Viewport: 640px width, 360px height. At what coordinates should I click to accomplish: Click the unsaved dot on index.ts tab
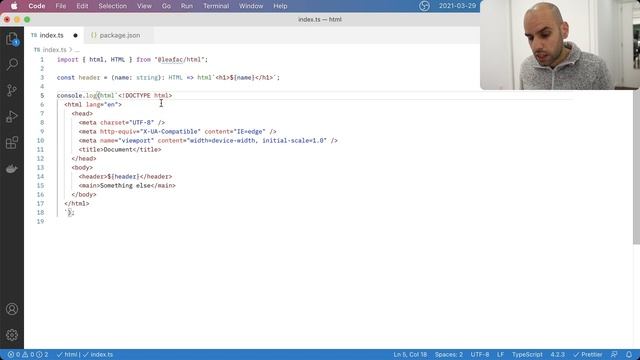coord(76,36)
